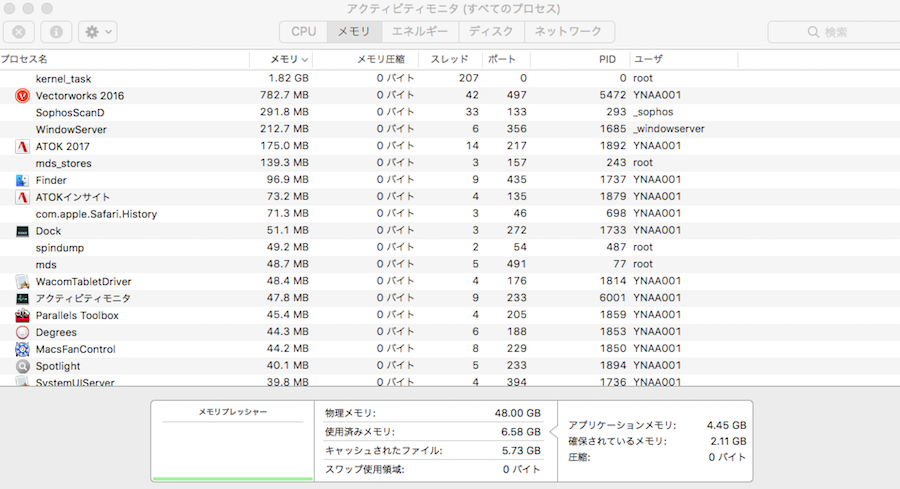Image resolution: width=900 pixels, height=489 pixels.
Task: Select the kernel_task process row
Action: click(x=450, y=79)
